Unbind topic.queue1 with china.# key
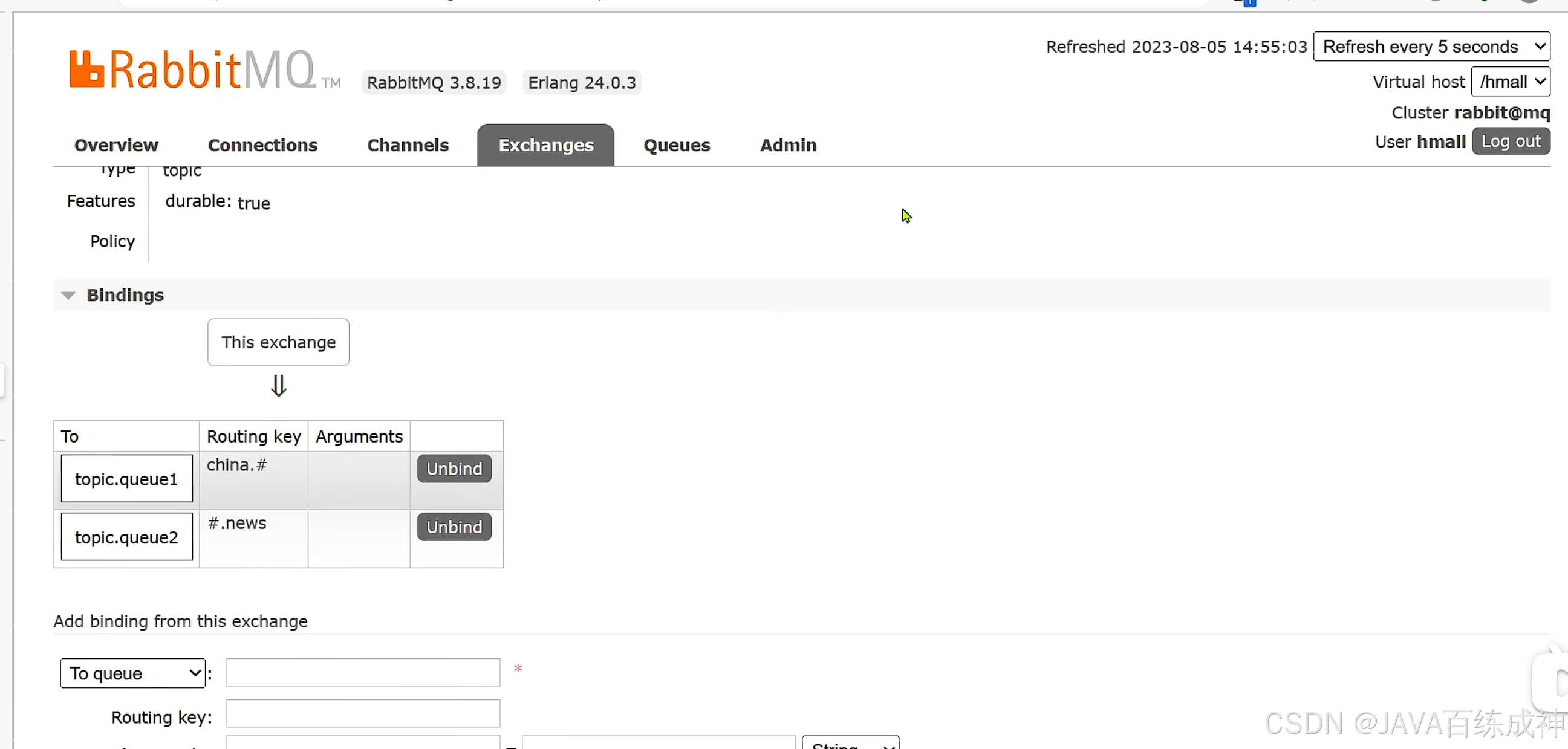Image resolution: width=1568 pixels, height=749 pixels. [454, 469]
